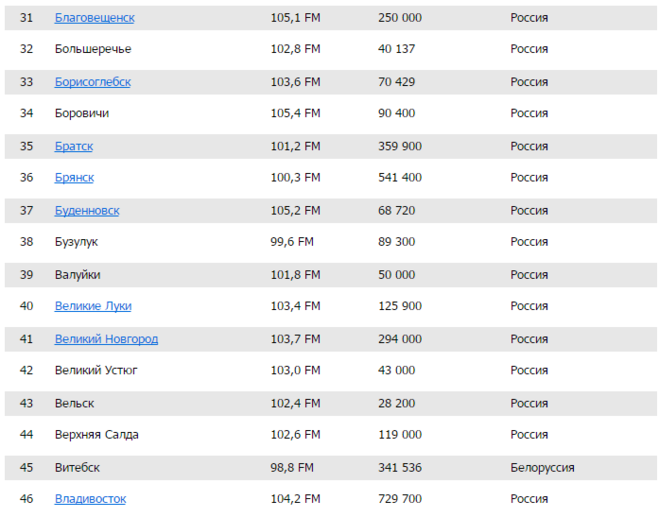Click the Вельск city cell
This screenshot has width=659, height=518.
coord(74,403)
